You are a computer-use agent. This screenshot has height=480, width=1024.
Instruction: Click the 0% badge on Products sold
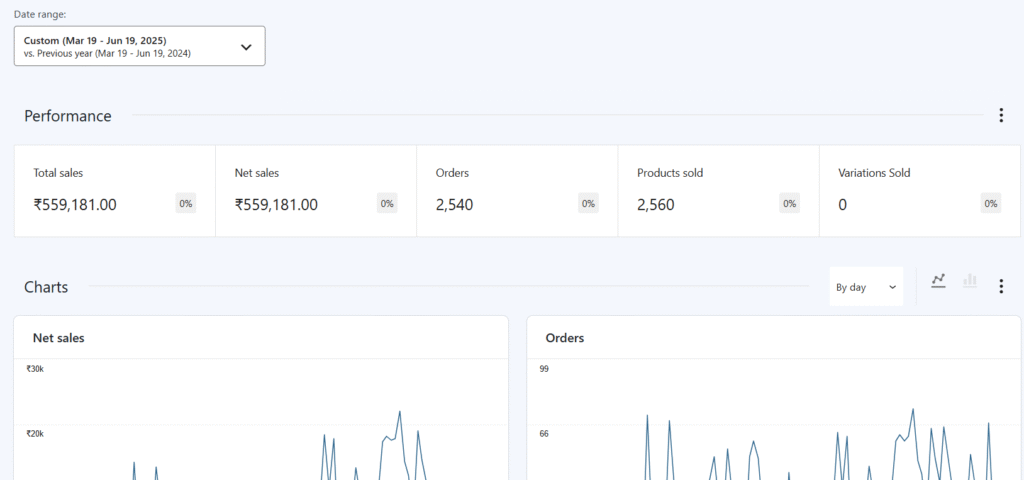(790, 204)
